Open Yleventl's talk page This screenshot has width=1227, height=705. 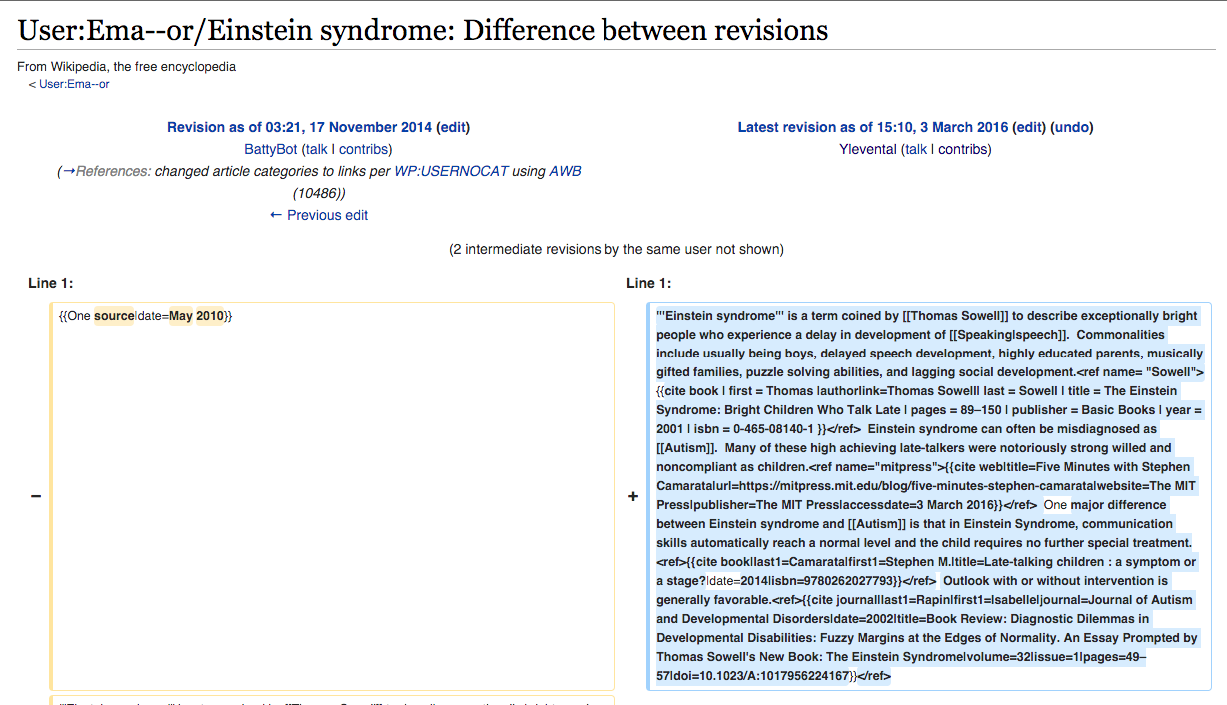click(916, 149)
